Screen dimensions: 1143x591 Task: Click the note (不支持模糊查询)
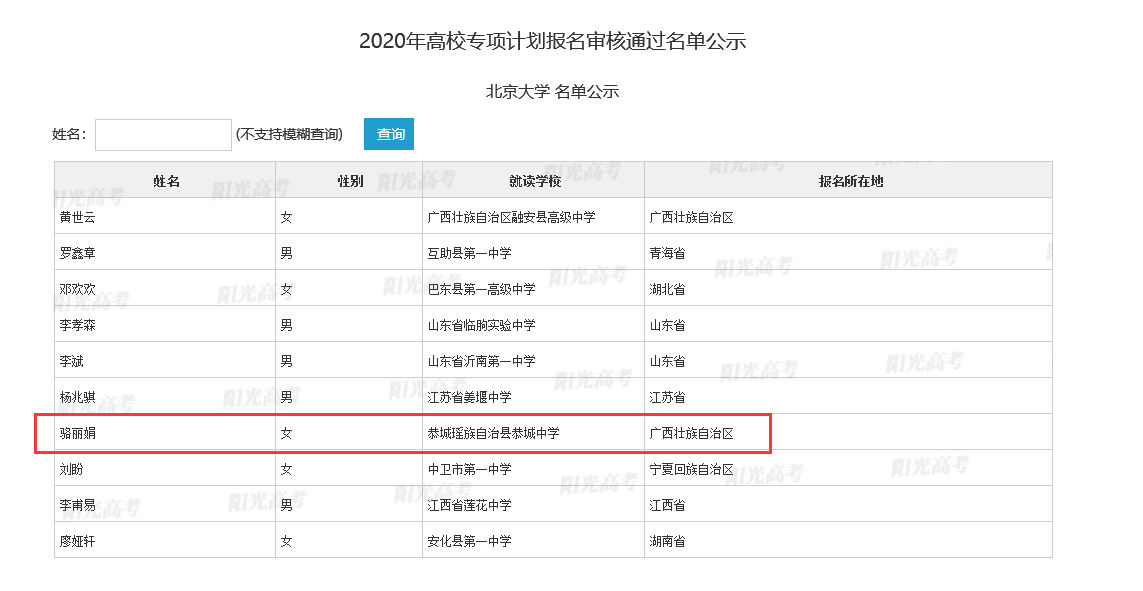289,134
